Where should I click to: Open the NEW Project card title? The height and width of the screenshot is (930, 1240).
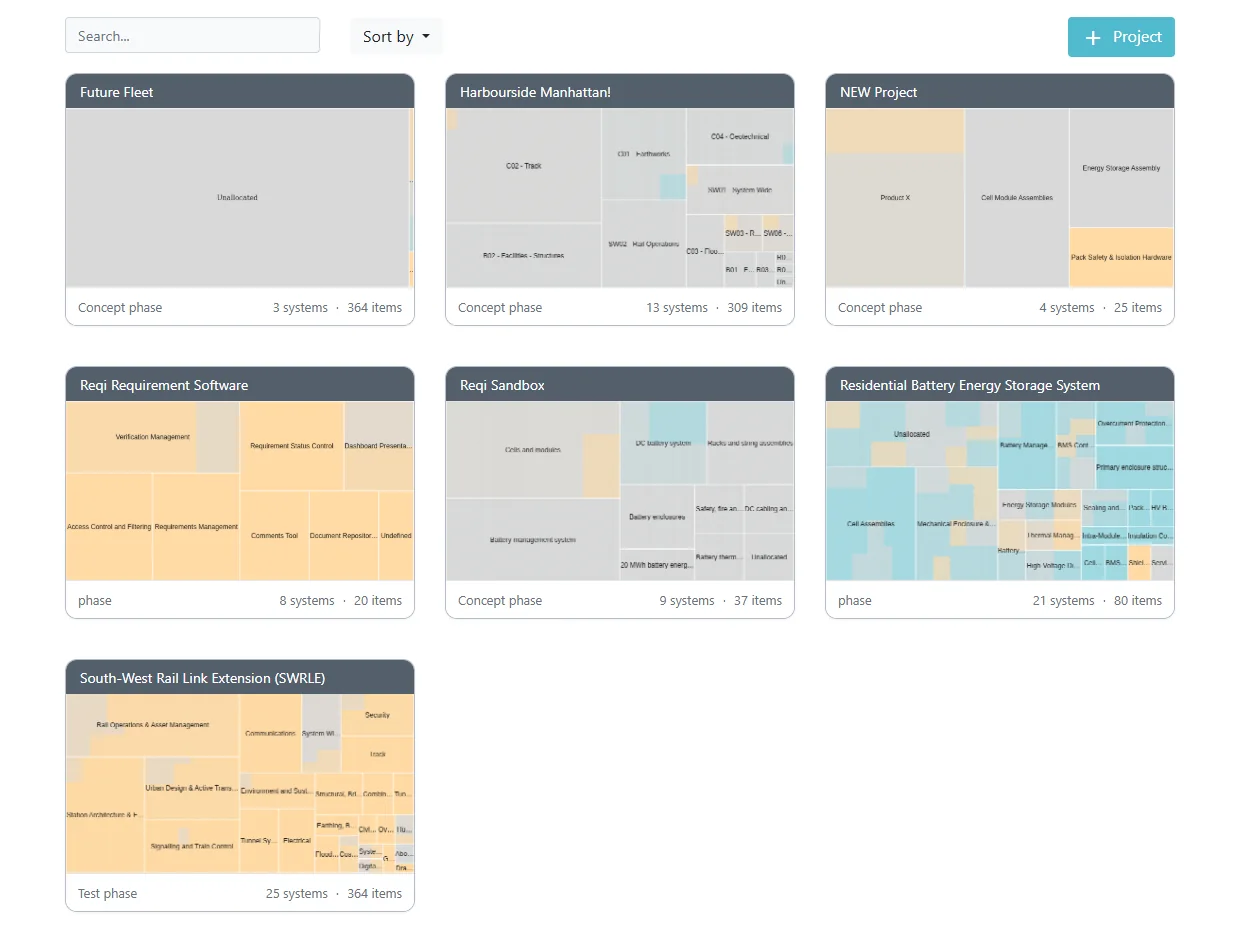(x=879, y=92)
